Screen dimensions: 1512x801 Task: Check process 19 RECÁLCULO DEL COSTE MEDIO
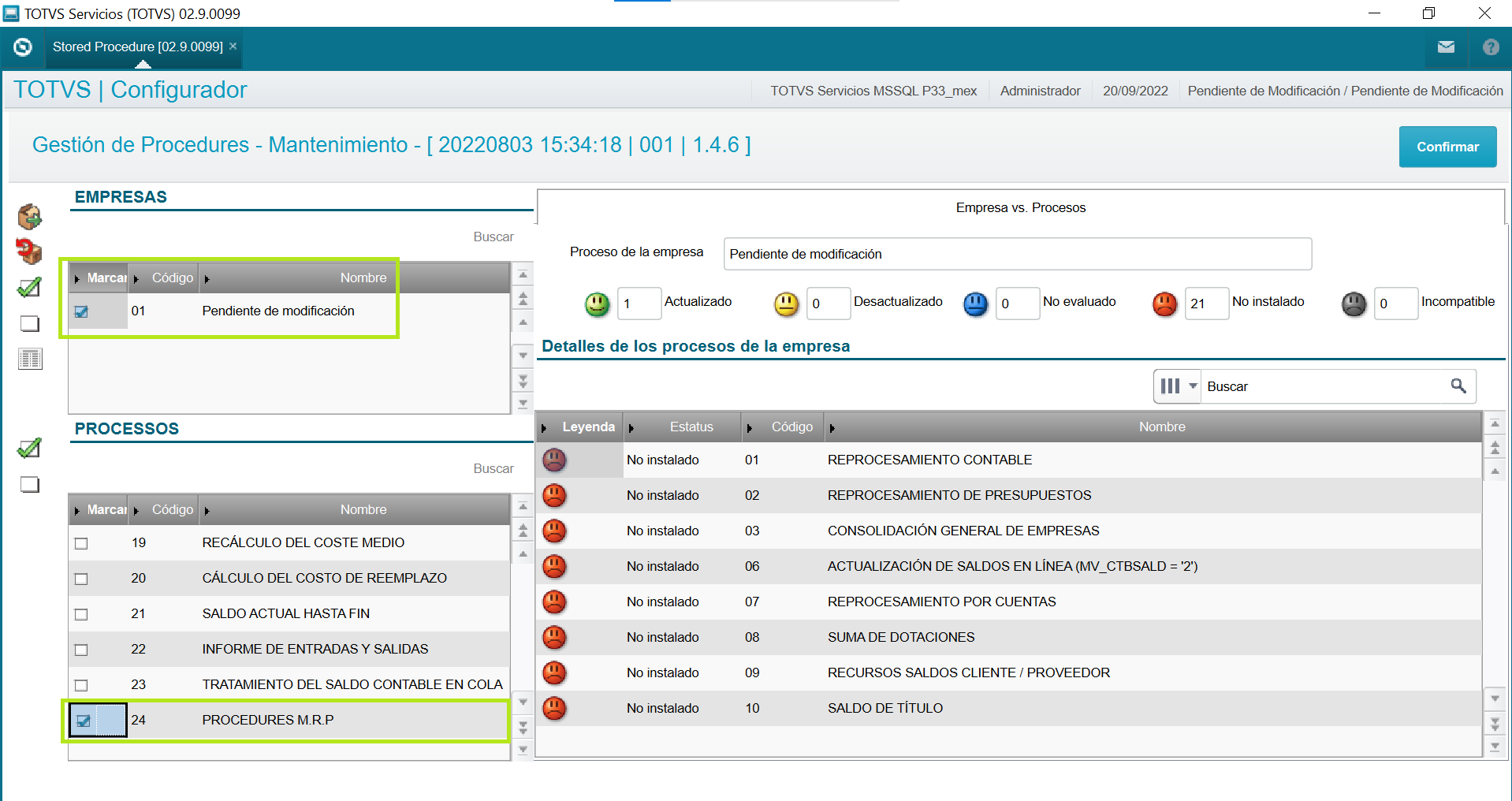pyautogui.click(x=81, y=543)
